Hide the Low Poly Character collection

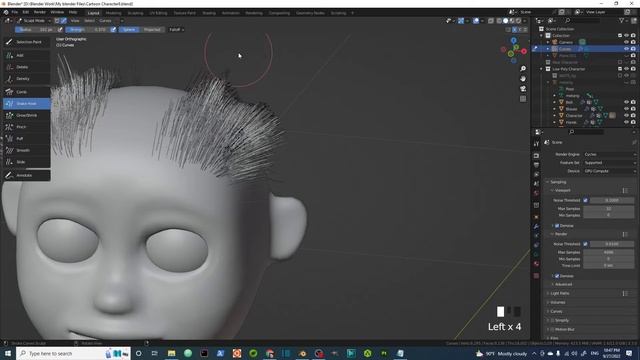pyautogui.click(x=627, y=69)
